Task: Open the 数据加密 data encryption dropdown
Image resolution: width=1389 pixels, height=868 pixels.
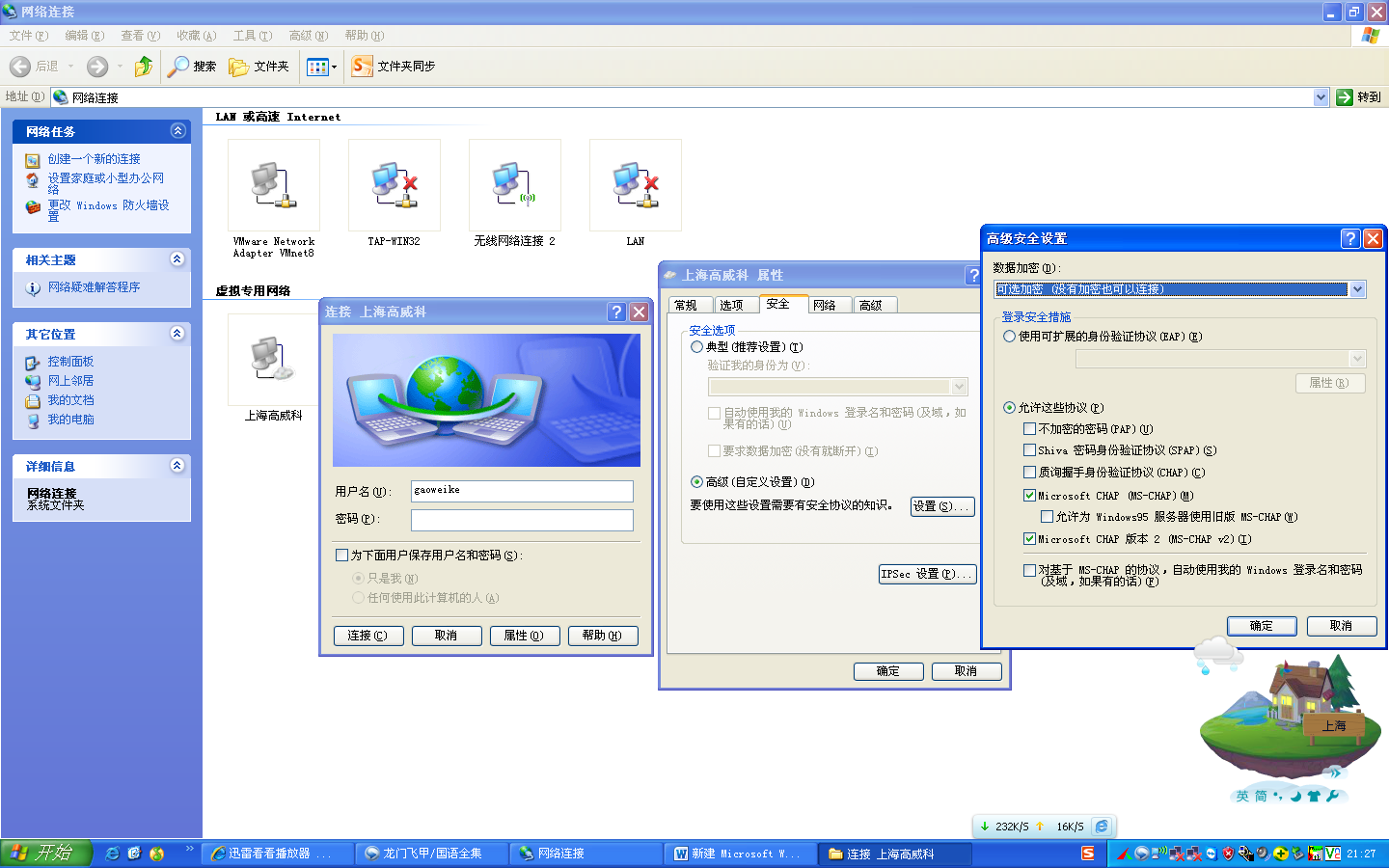Action: [x=1357, y=289]
